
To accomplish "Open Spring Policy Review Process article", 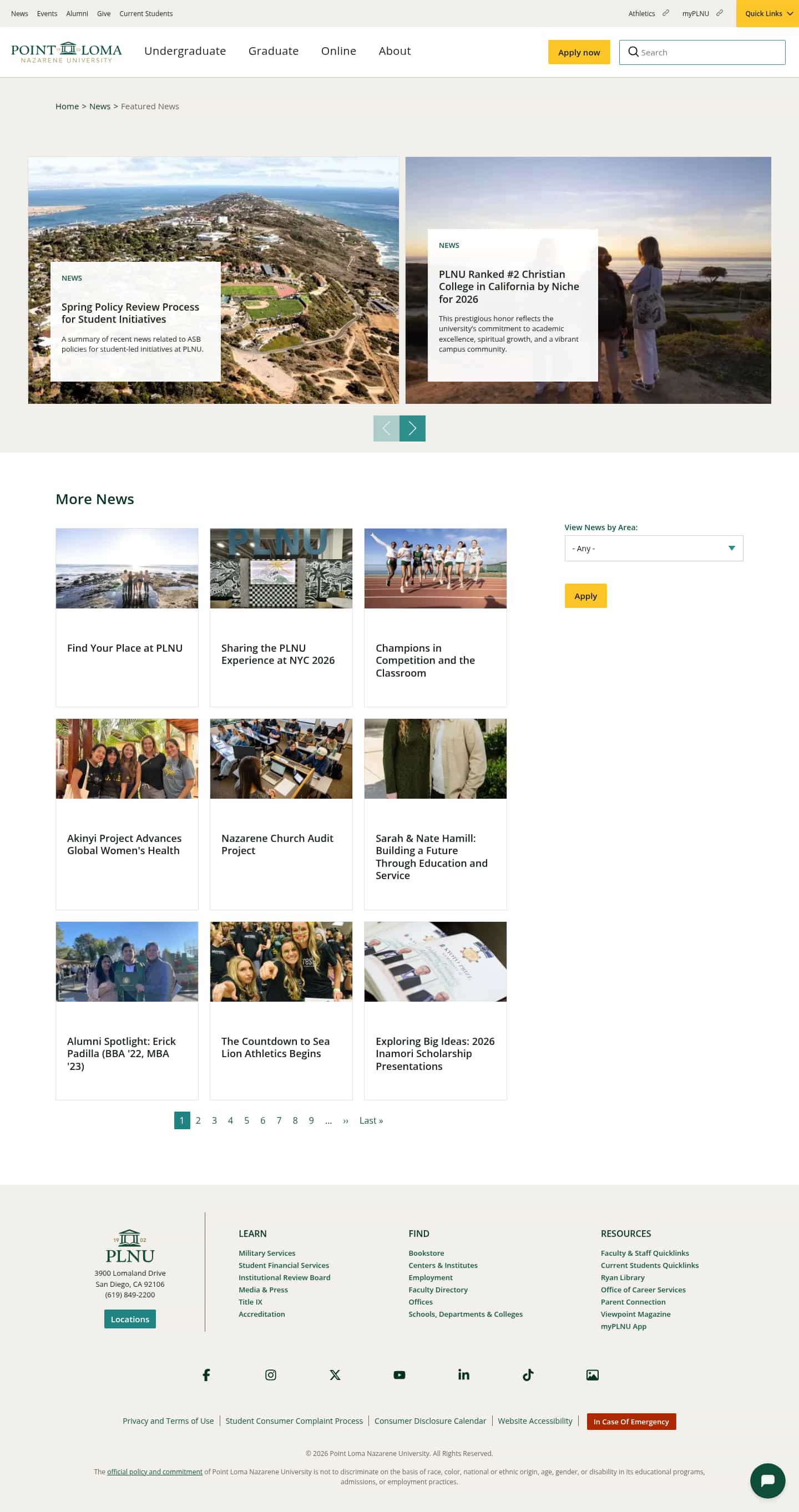I will [130, 313].
